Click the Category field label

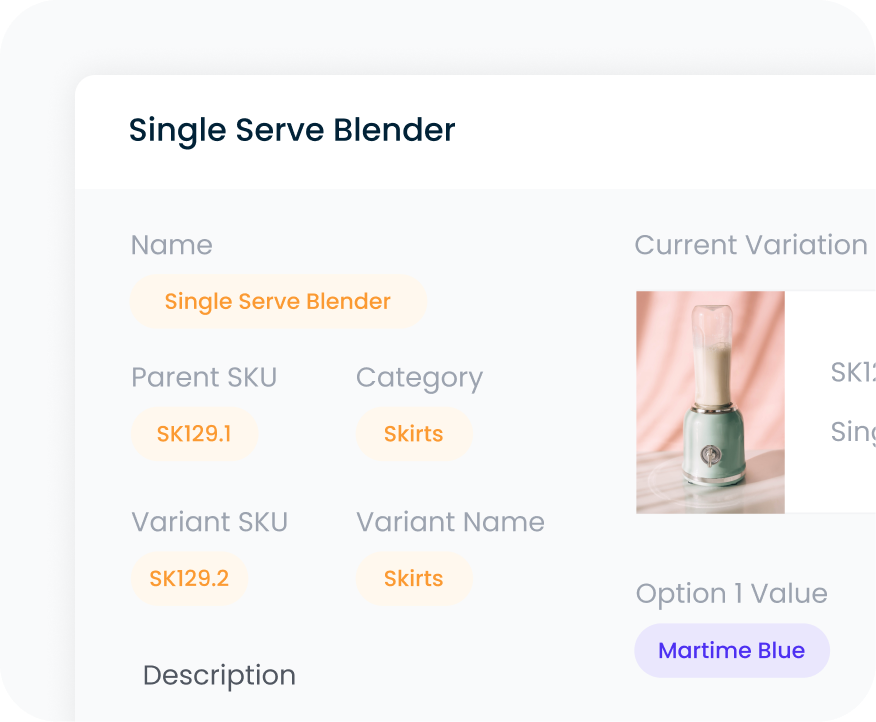418,377
